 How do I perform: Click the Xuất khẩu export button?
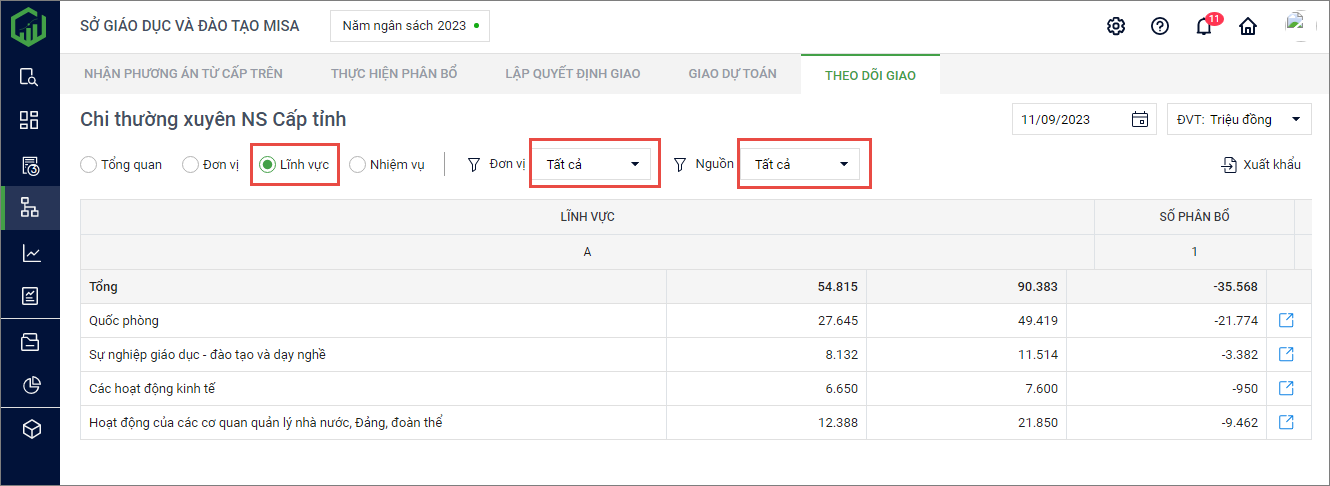1261,165
